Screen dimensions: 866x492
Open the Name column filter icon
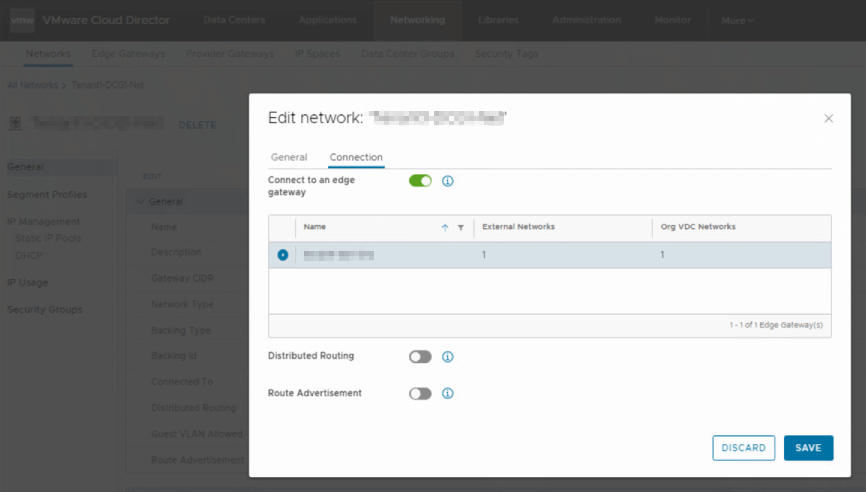(460, 227)
